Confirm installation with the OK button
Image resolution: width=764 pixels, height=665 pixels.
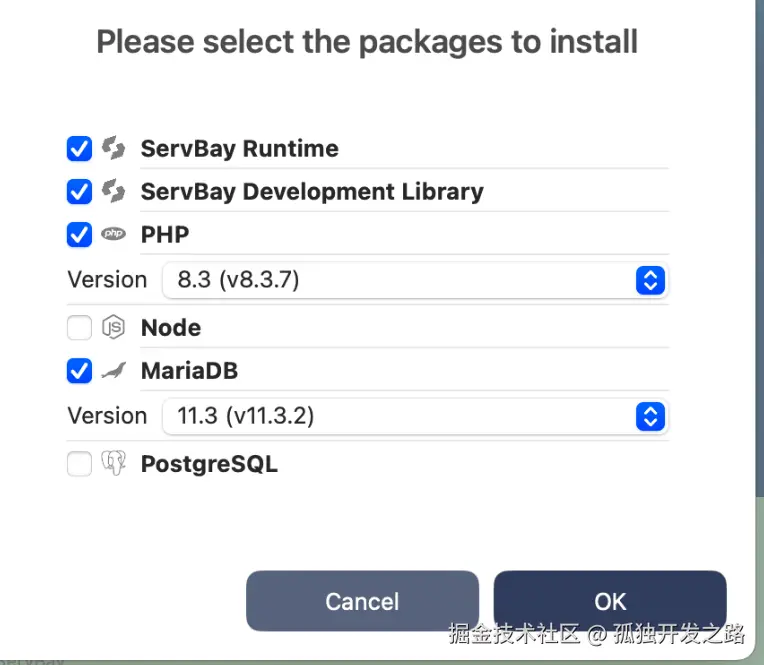coord(610,601)
